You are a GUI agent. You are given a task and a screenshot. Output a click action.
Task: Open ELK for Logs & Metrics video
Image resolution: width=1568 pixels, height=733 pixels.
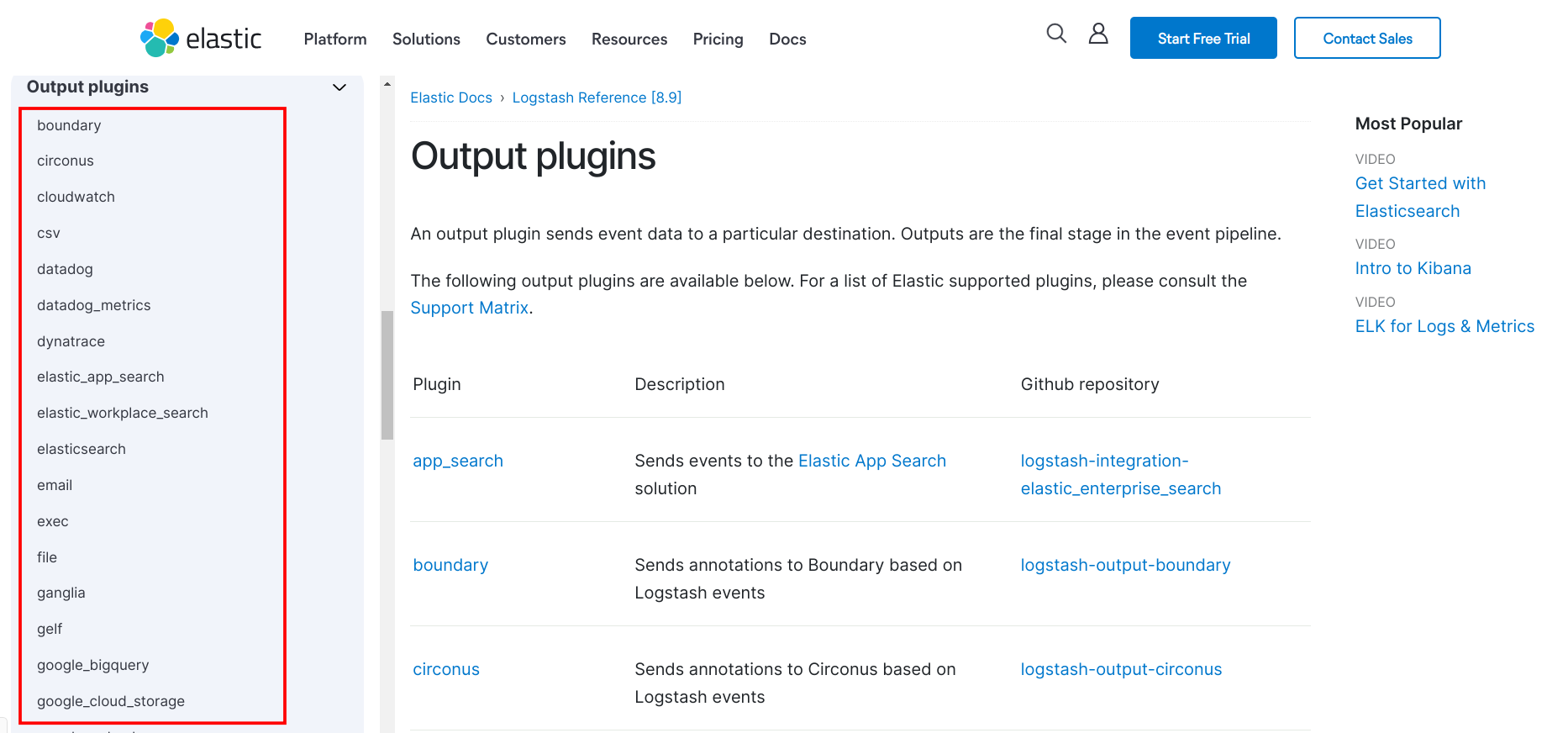click(x=1444, y=326)
